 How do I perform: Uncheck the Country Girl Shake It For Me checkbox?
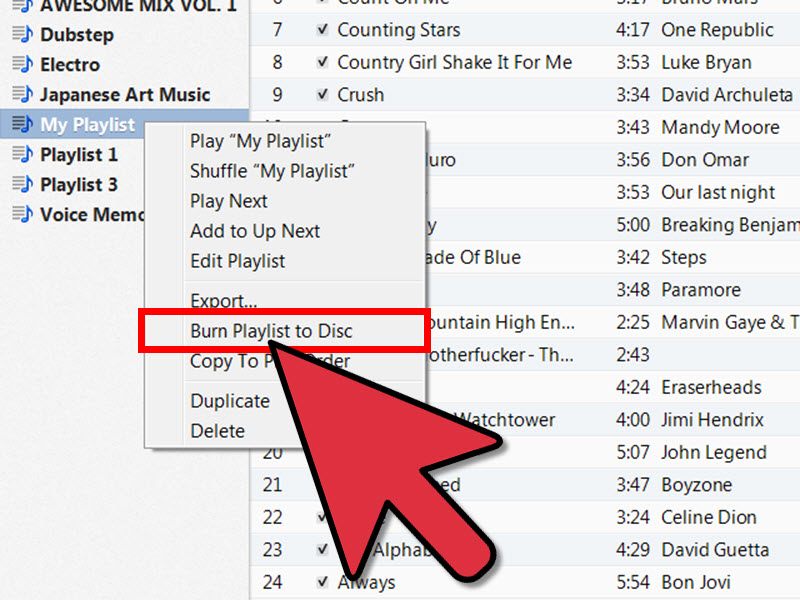coord(322,62)
